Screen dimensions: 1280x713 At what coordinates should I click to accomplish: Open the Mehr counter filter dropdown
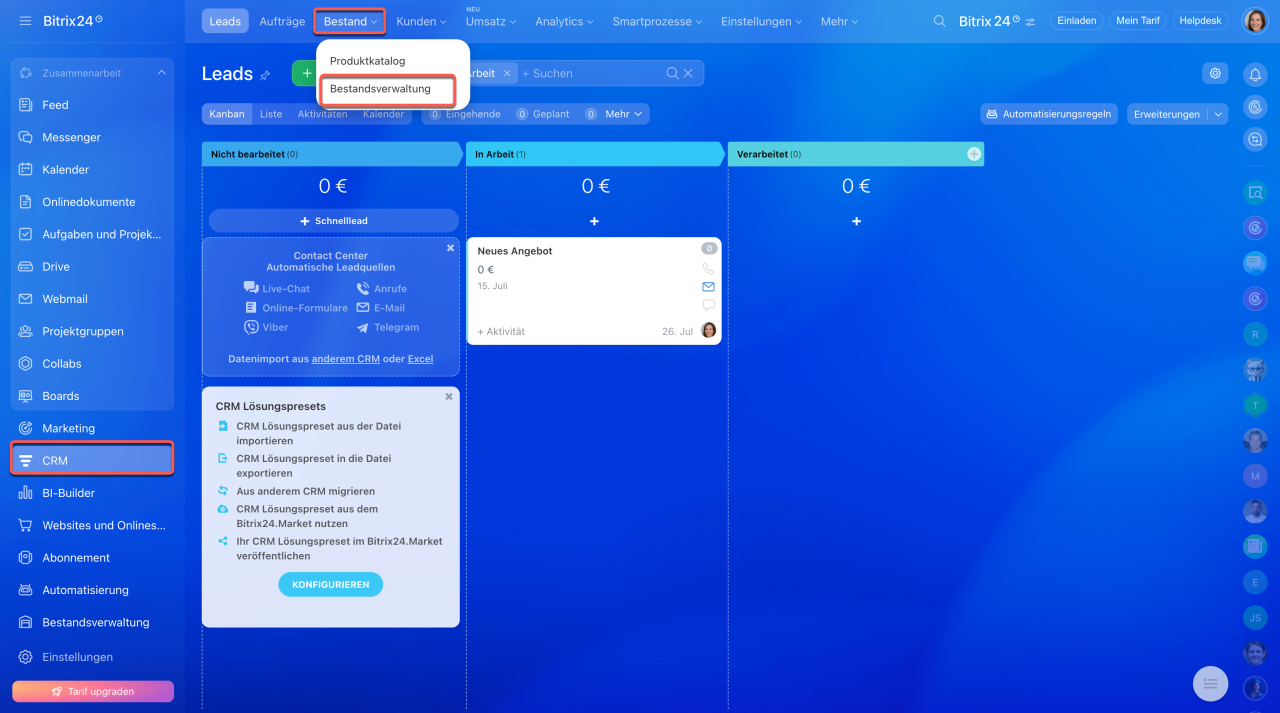(624, 114)
